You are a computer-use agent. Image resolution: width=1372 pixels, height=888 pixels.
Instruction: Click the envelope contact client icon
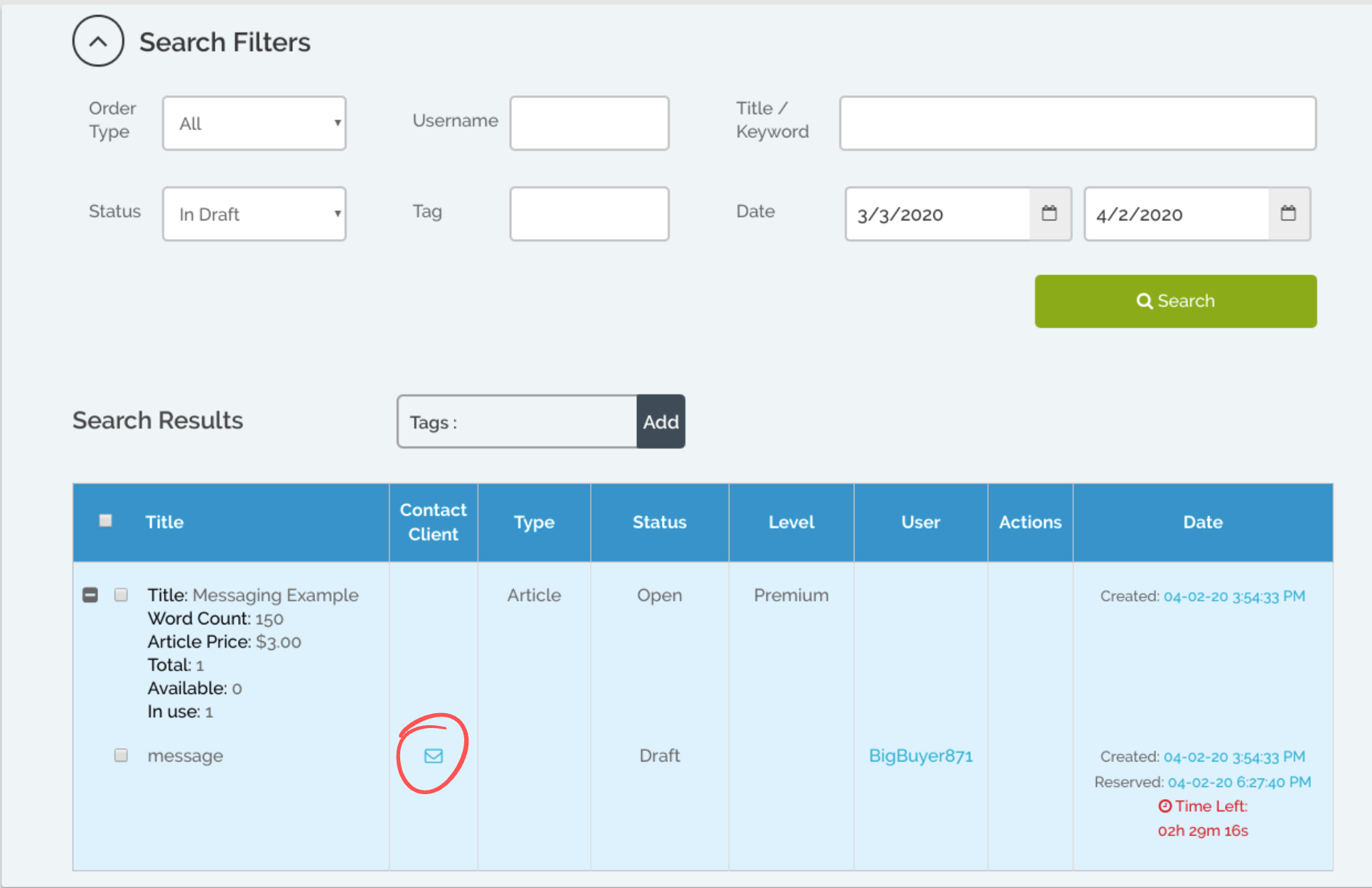point(433,756)
